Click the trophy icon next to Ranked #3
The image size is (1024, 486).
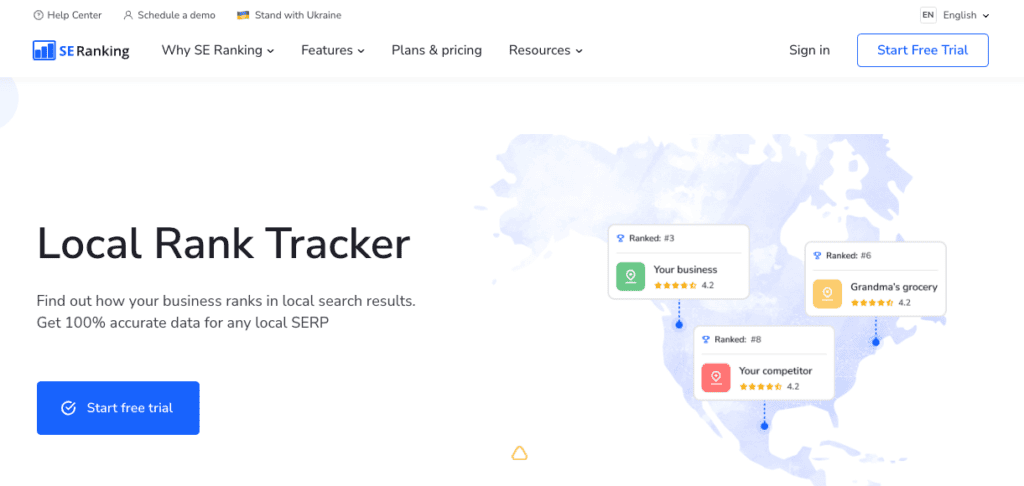620,238
